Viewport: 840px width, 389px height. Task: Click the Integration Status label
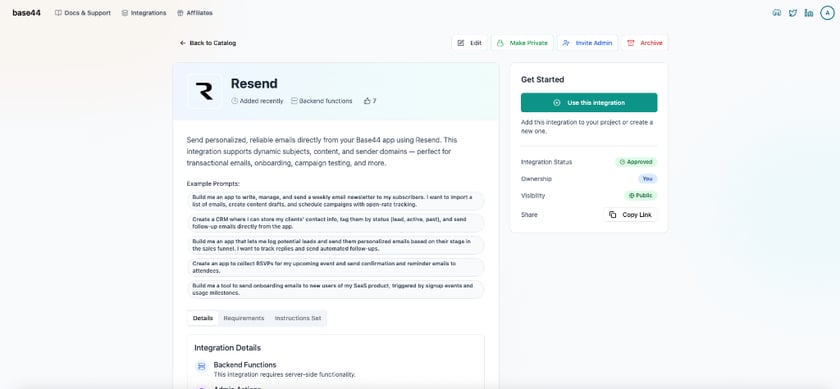(x=546, y=162)
